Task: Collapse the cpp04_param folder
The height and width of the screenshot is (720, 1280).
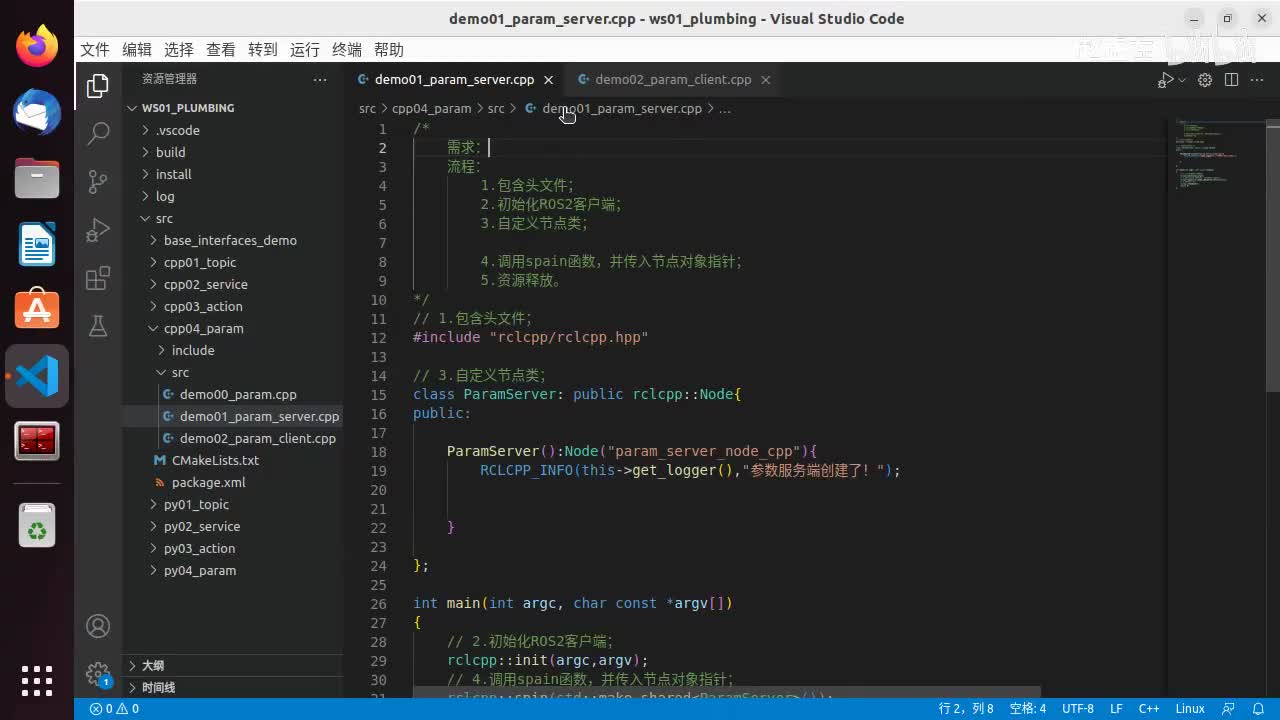Action: [x=233, y=328]
